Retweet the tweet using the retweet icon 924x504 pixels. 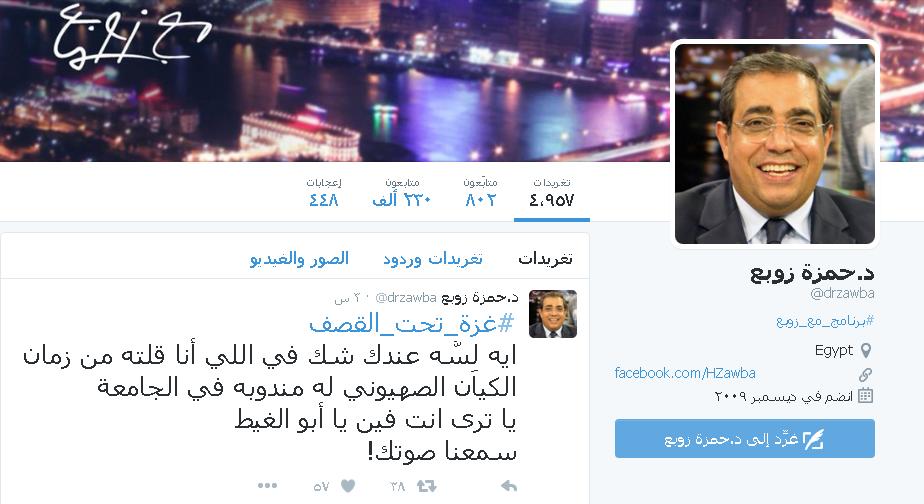[x=427, y=486]
